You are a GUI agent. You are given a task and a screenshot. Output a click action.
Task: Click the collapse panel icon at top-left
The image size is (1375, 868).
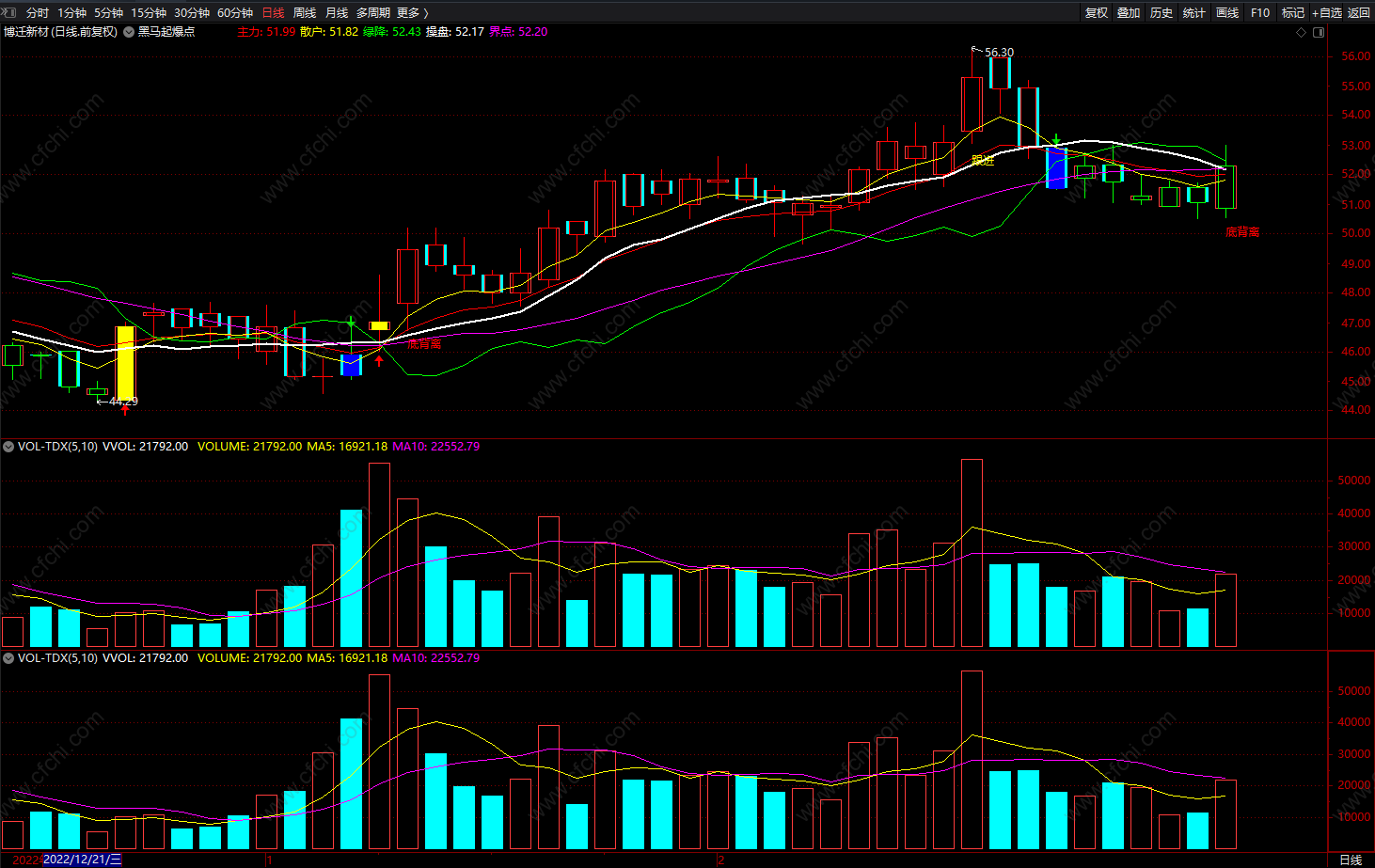click(10, 12)
